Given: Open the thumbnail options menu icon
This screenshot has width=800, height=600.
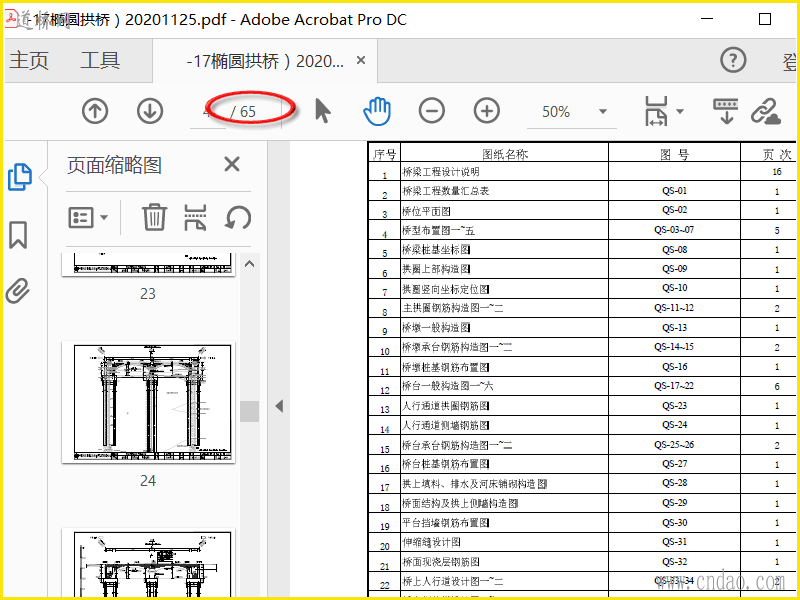Looking at the screenshot, I should [87, 218].
